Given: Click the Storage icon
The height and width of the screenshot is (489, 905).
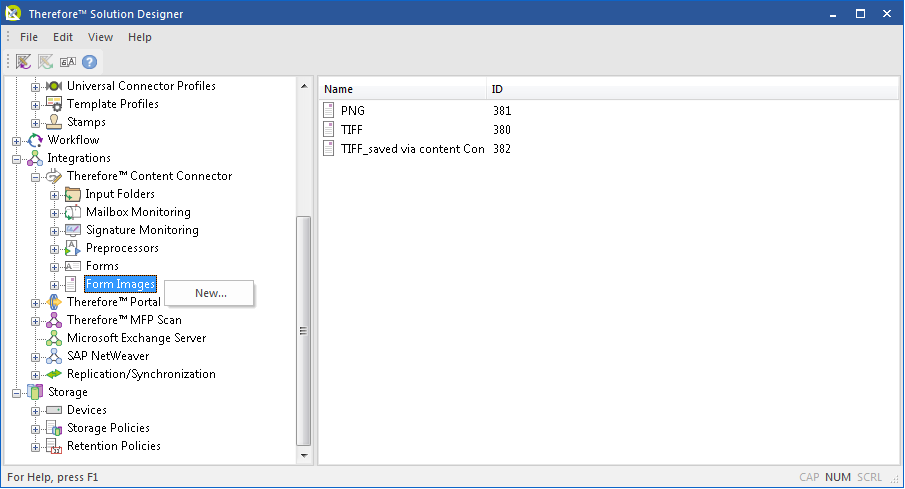Looking at the screenshot, I should pyautogui.click(x=35, y=392).
